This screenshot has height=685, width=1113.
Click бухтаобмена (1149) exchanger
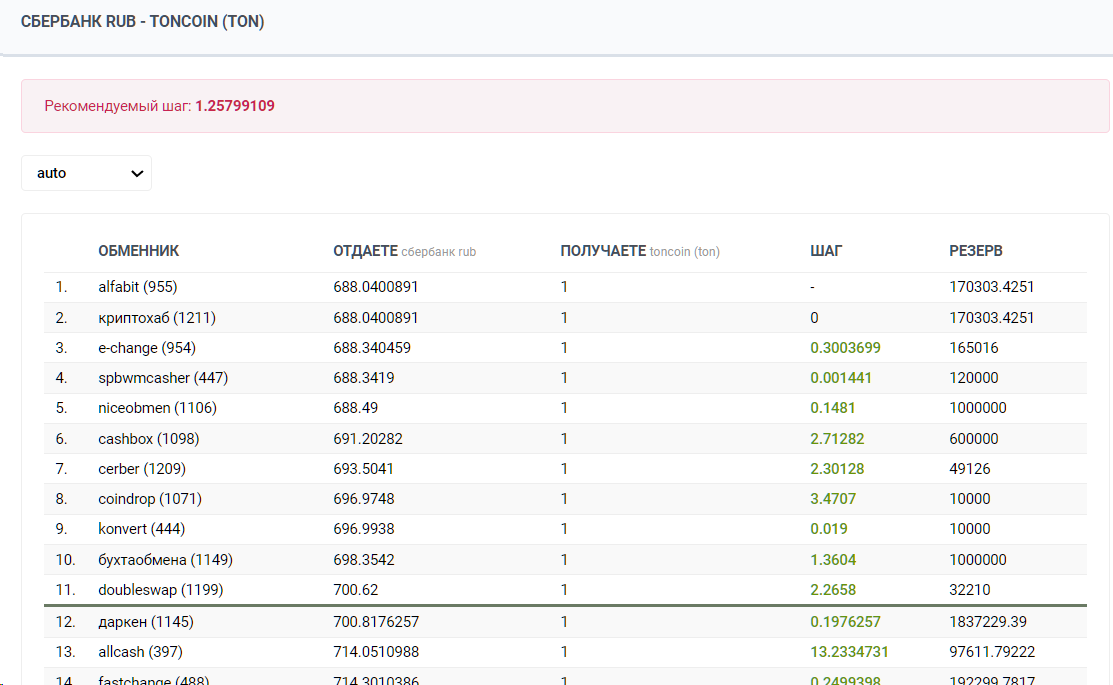[165, 559]
